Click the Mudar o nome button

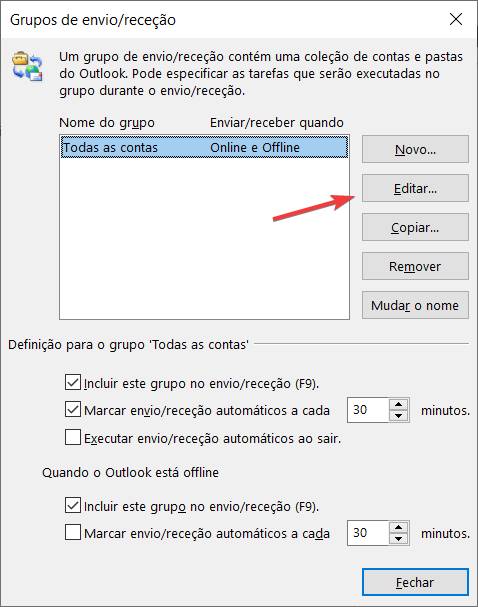point(415,305)
